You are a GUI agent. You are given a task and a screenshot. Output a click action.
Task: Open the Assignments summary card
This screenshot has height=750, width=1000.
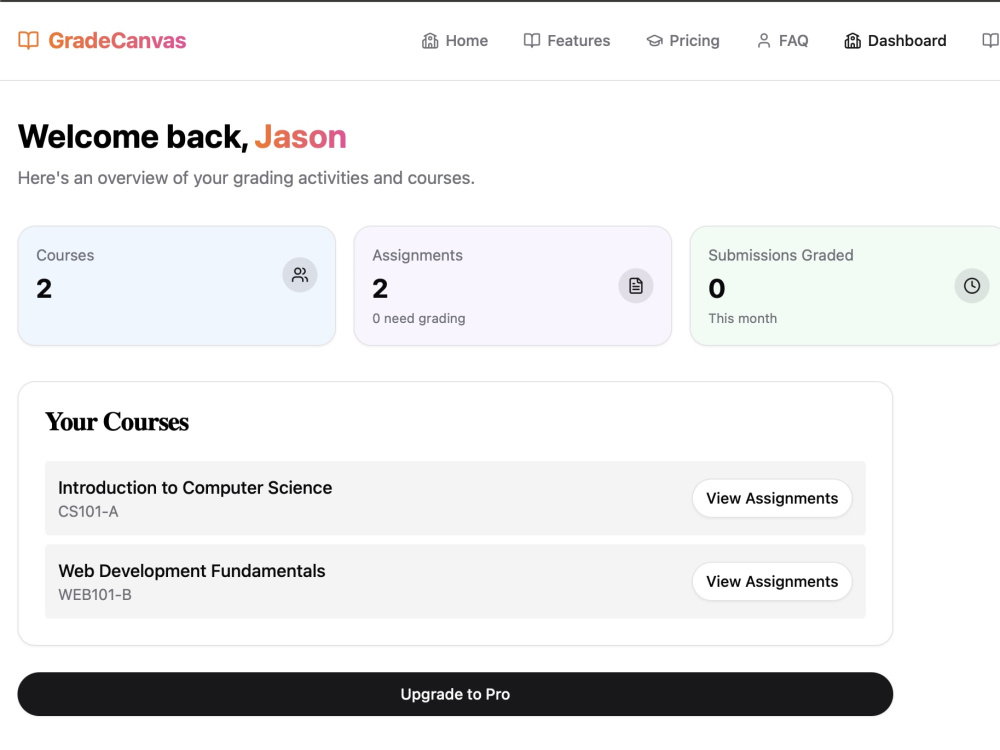[513, 286]
